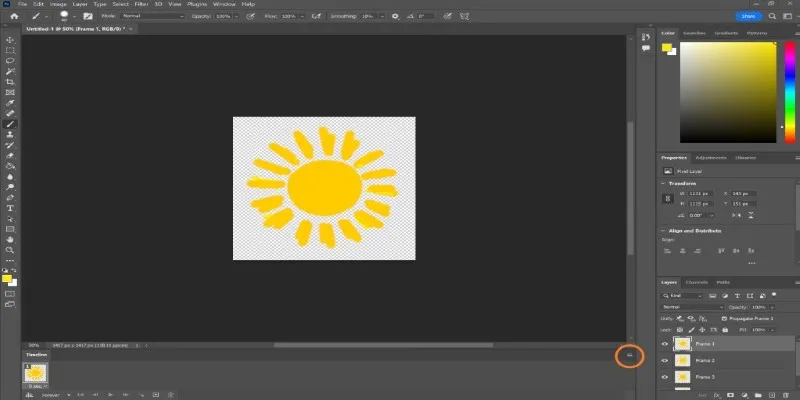This screenshot has width=800, height=400.
Task: Open the Image menu
Action: point(58,4)
